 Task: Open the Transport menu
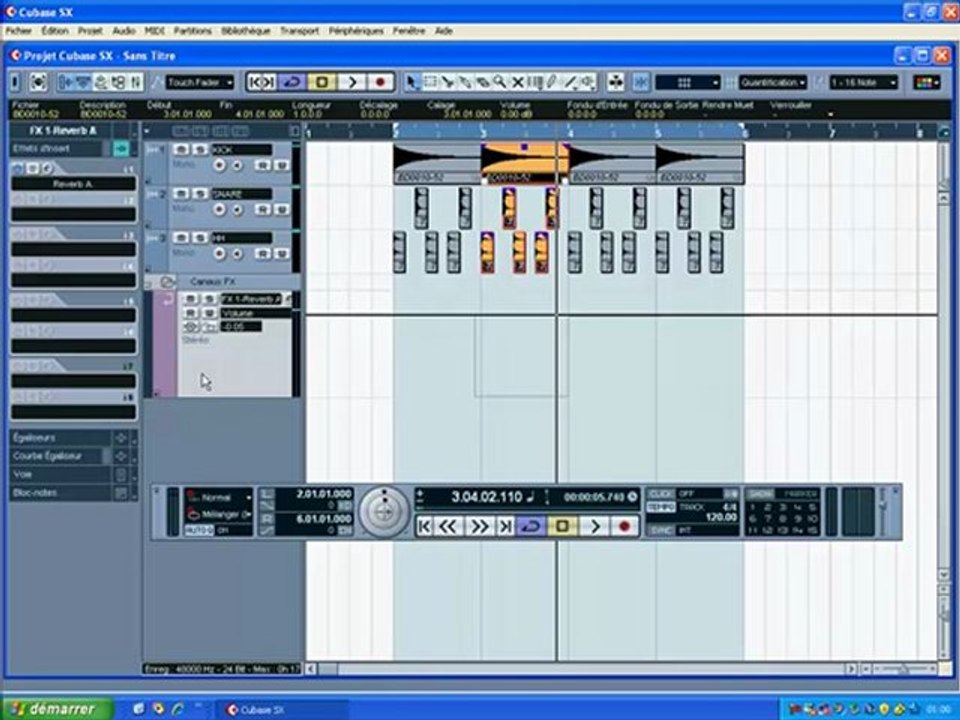click(299, 31)
